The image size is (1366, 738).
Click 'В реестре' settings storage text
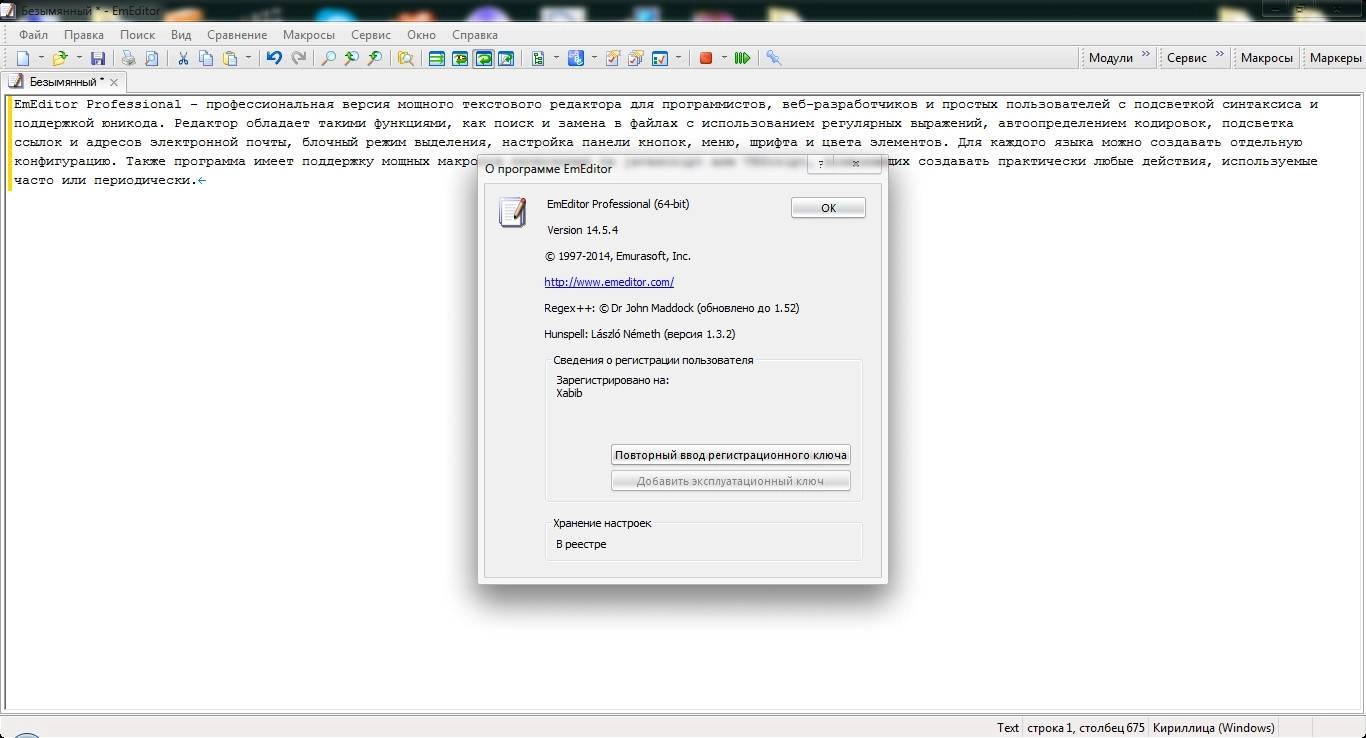[581, 544]
